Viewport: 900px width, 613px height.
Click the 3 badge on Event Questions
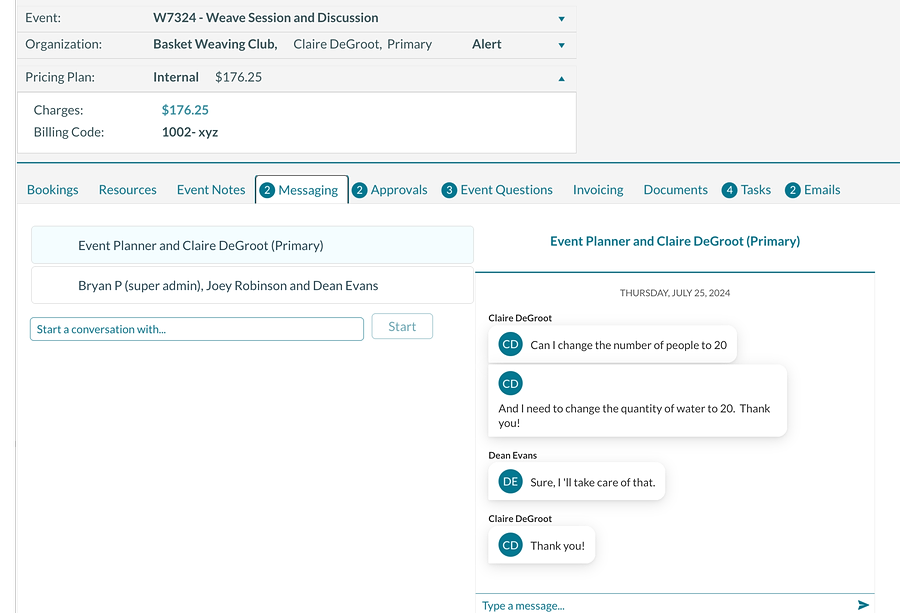coord(447,189)
